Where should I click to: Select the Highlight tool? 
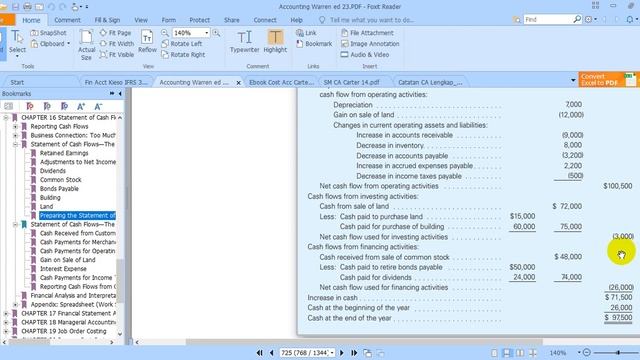point(275,41)
